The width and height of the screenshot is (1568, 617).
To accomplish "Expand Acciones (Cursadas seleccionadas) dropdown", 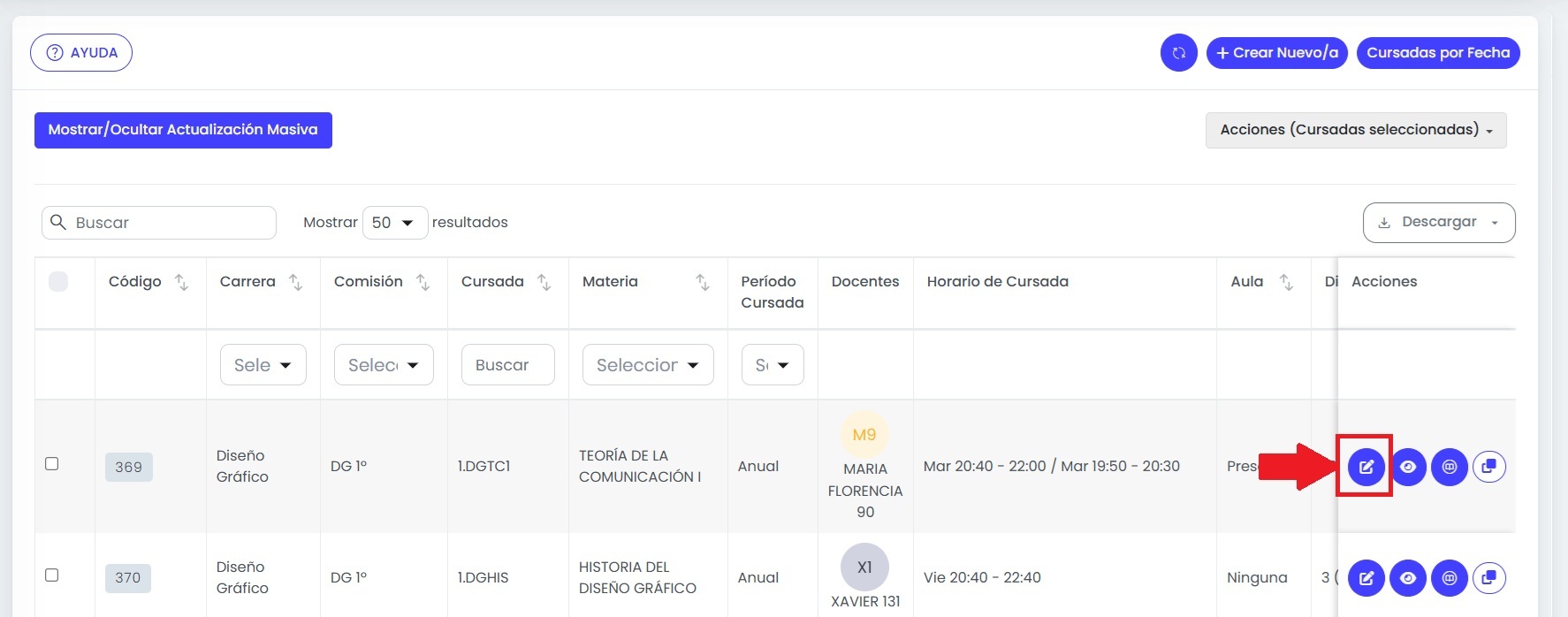I will [x=1356, y=130].
